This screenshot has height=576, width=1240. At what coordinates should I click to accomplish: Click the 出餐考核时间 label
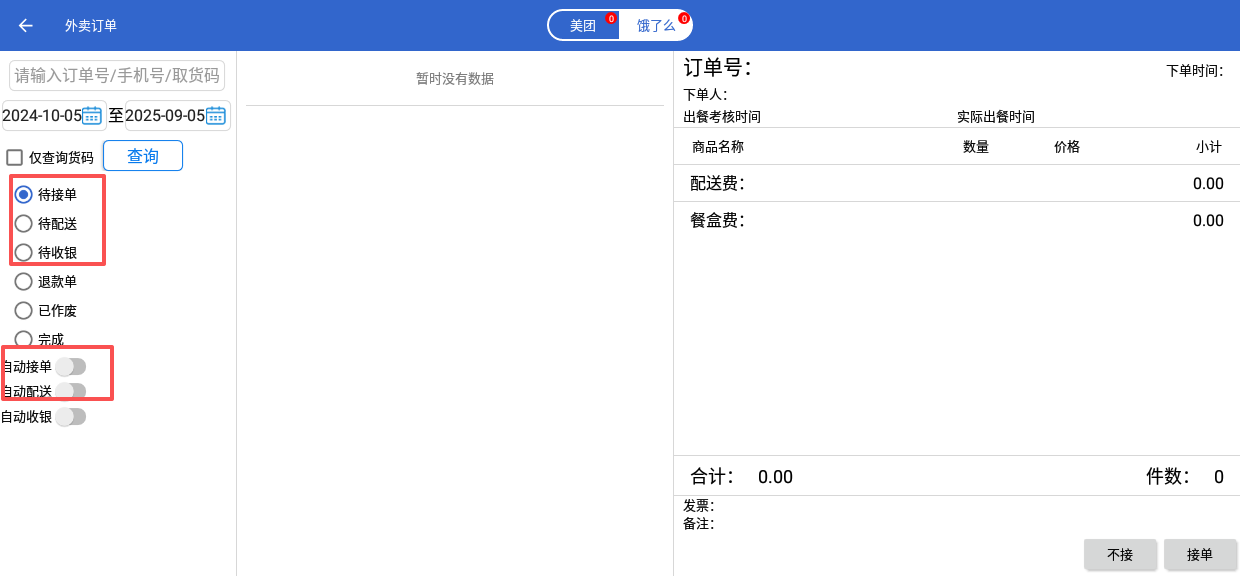point(722,117)
